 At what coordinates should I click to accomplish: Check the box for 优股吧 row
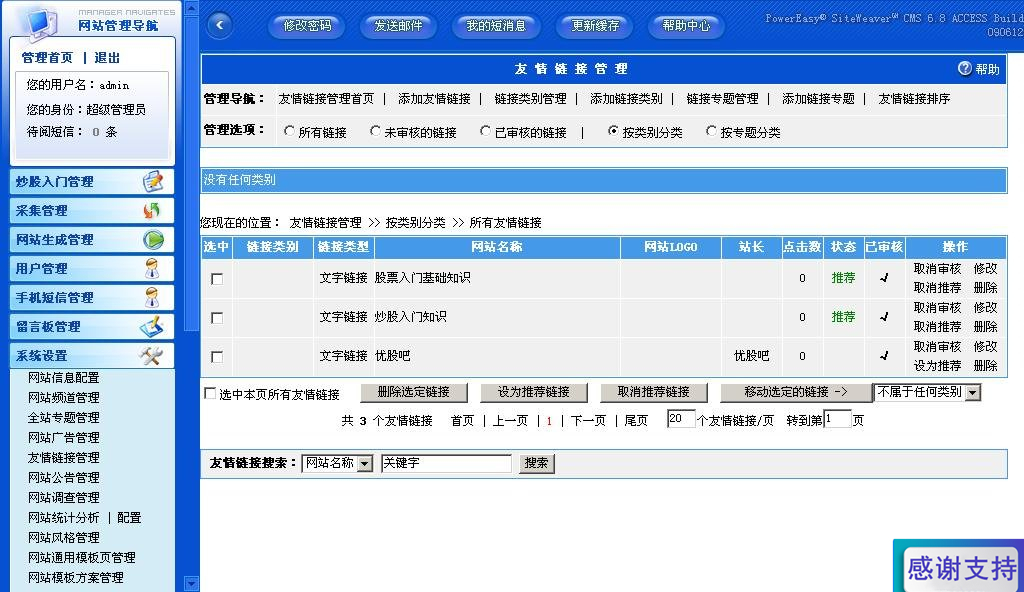[x=217, y=357]
